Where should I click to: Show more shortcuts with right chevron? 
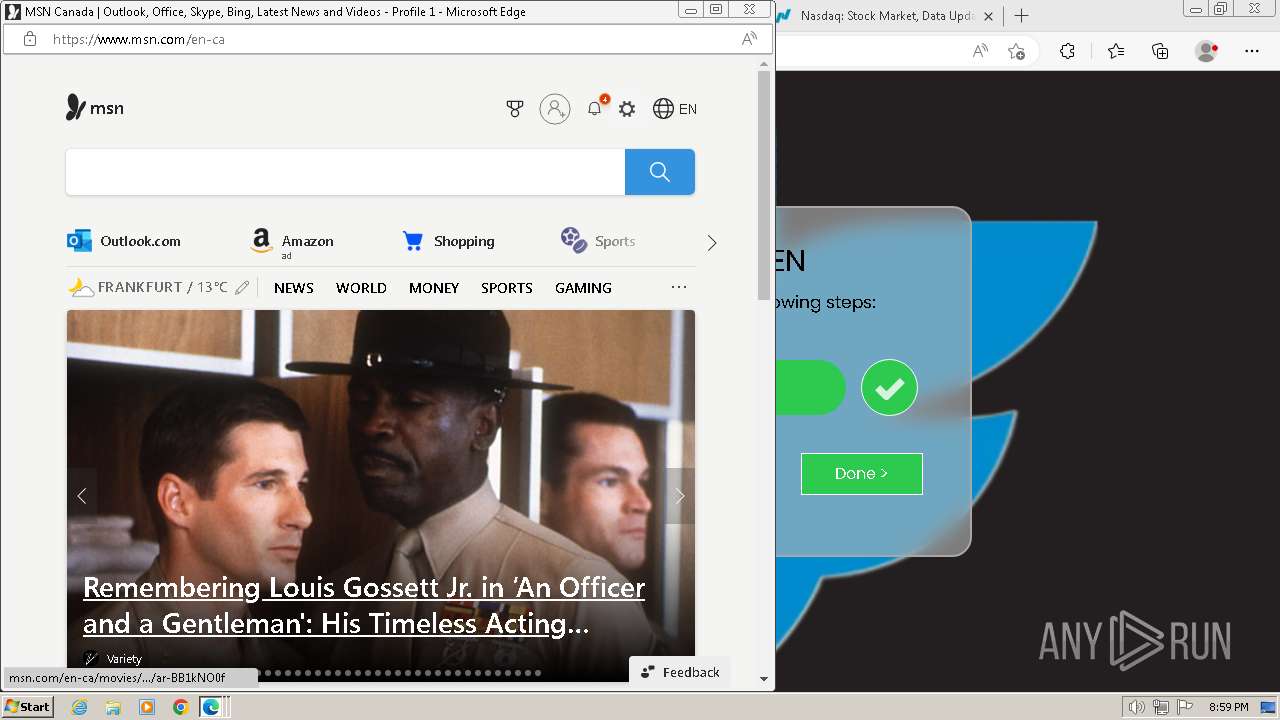(712, 242)
